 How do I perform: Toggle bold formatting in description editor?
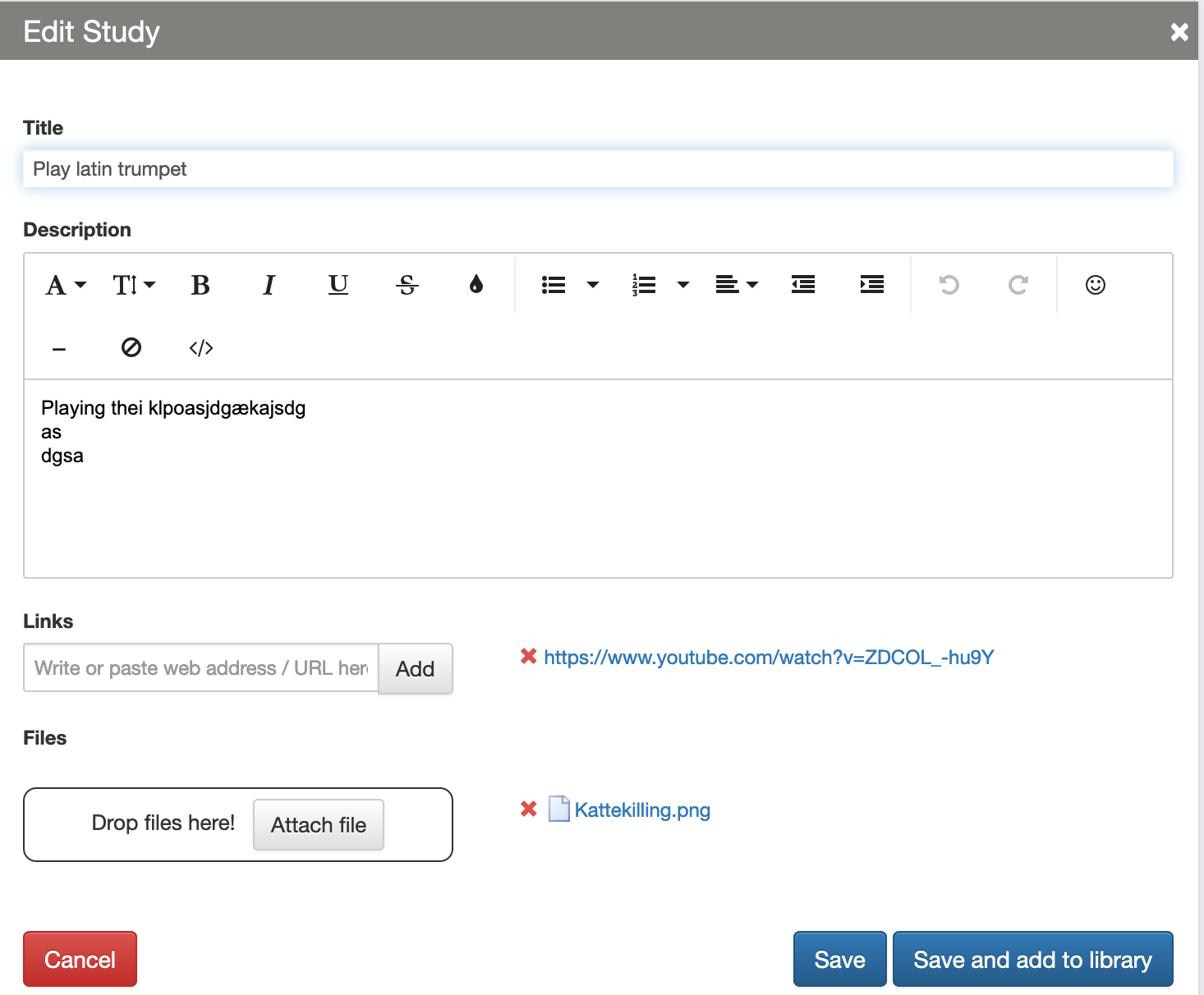pyautogui.click(x=200, y=285)
